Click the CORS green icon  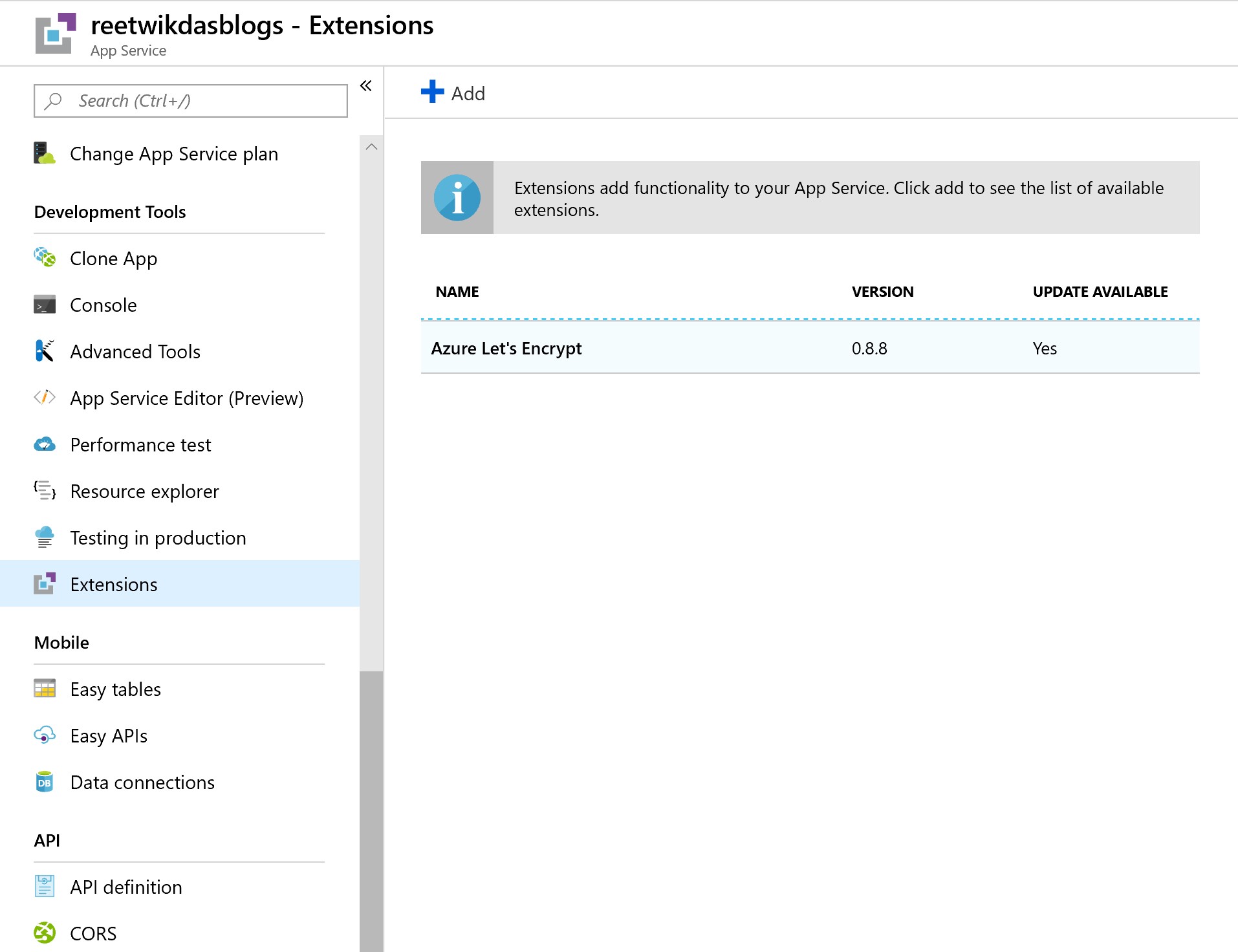(x=45, y=933)
